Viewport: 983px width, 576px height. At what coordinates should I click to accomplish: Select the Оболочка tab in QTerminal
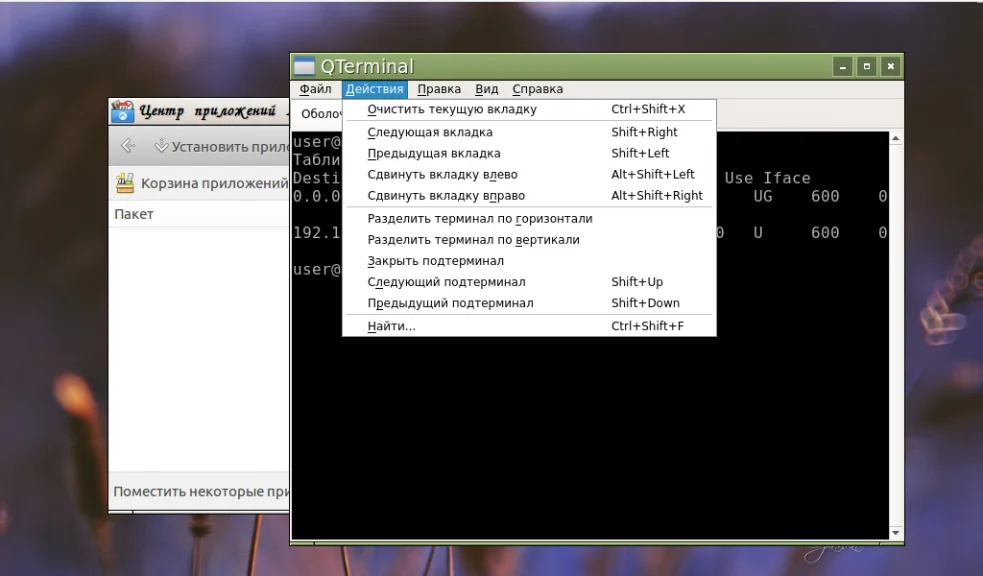(x=318, y=114)
